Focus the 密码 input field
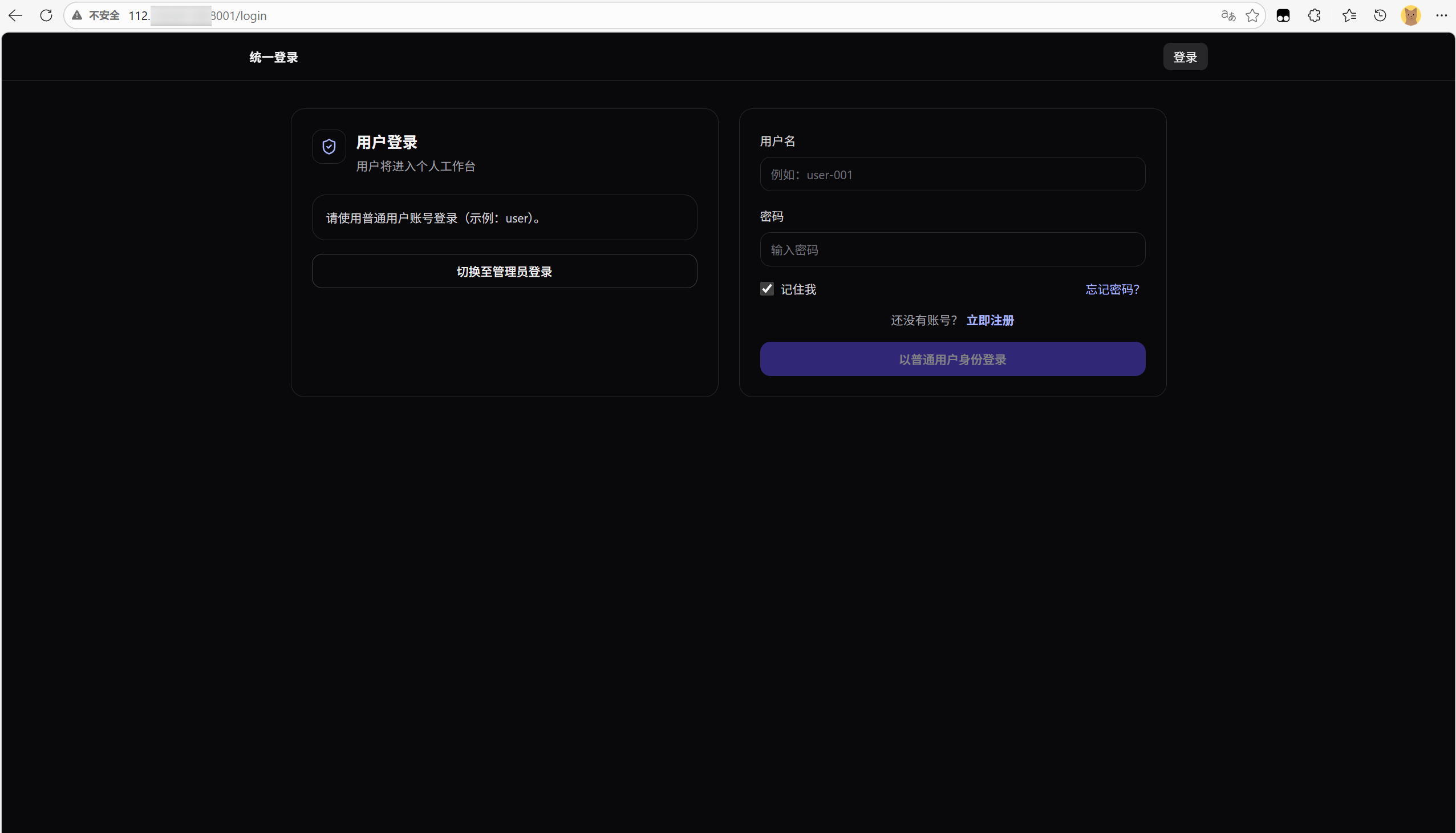Viewport: 1456px width, 833px height. tap(952, 249)
